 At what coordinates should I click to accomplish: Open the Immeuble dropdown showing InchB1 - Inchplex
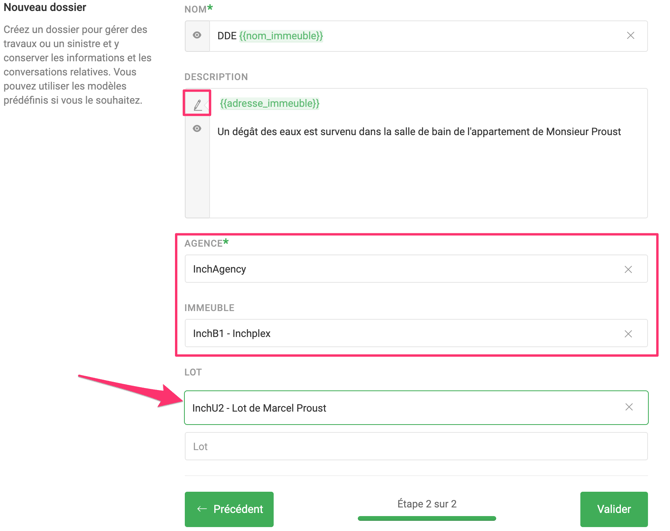coord(400,334)
